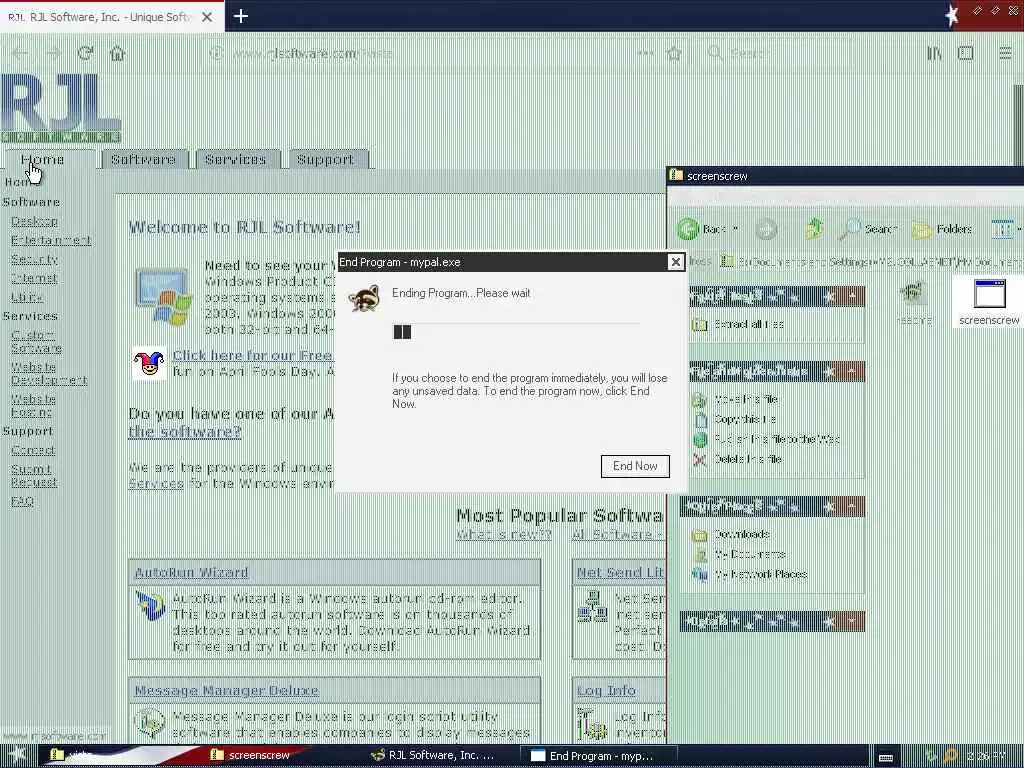Go to the browser home page icon
Image resolution: width=1024 pixels, height=768 pixels.
pos(118,53)
